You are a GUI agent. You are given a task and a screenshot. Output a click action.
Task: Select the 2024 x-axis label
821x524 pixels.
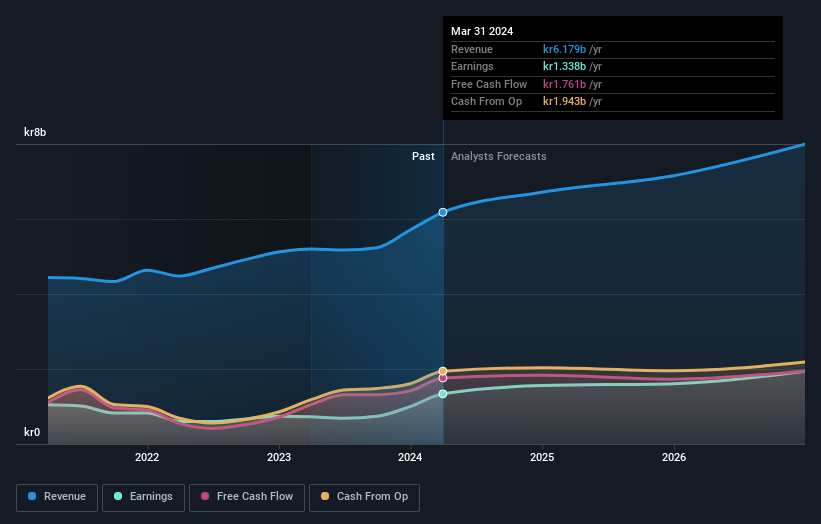point(410,457)
